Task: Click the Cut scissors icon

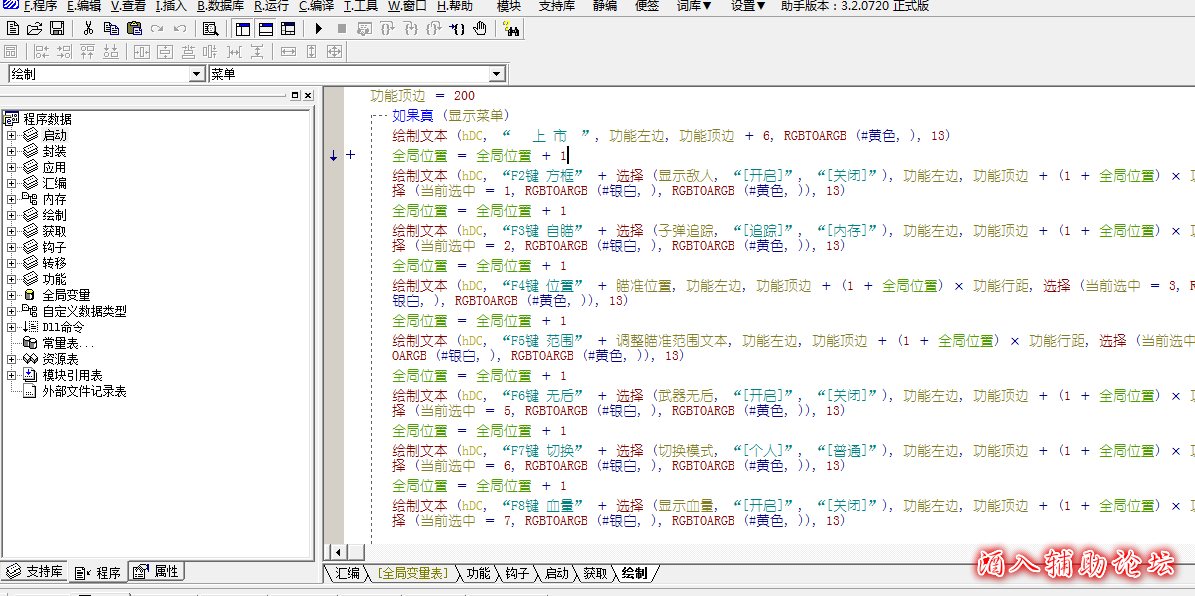Action: (88, 28)
